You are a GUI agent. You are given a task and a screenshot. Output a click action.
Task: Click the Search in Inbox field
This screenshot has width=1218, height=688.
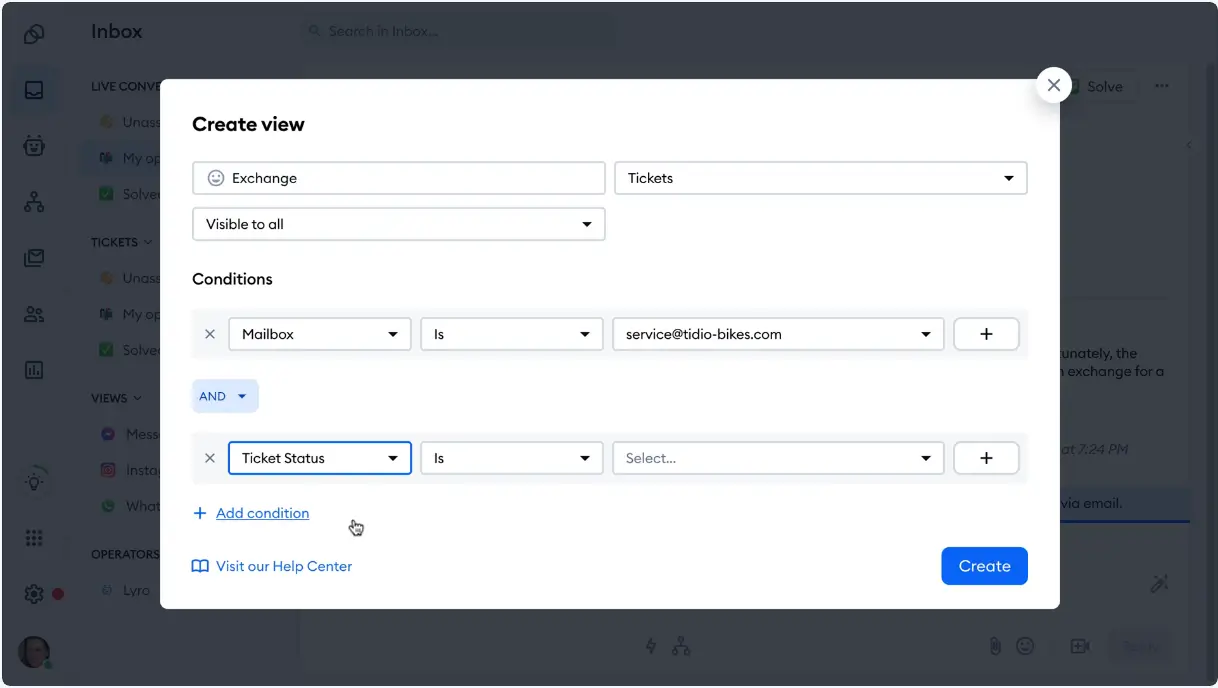pyautogui.click(x=458, y=31)
